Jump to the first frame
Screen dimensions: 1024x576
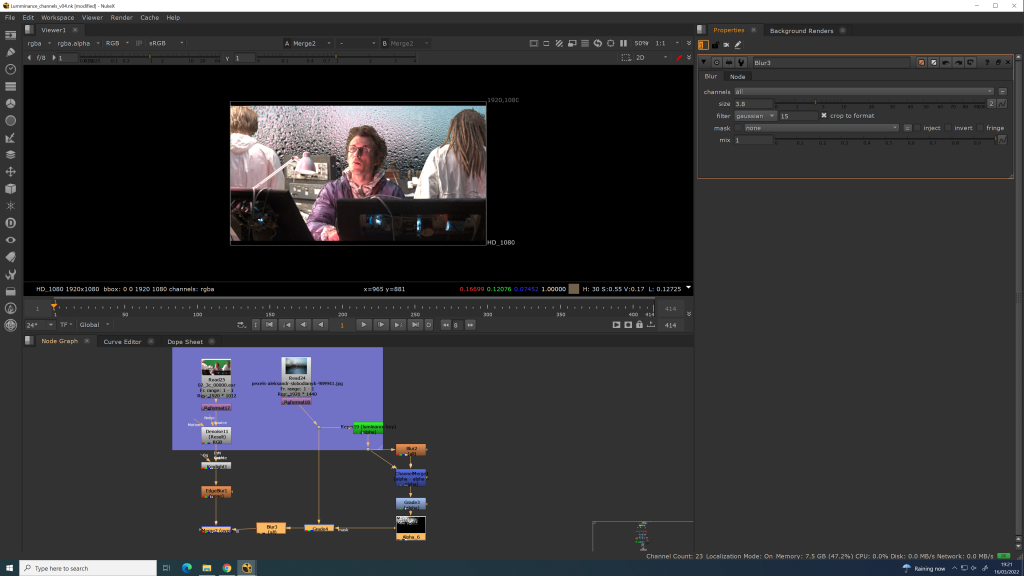pyautogui.click(x=269, y=325)
